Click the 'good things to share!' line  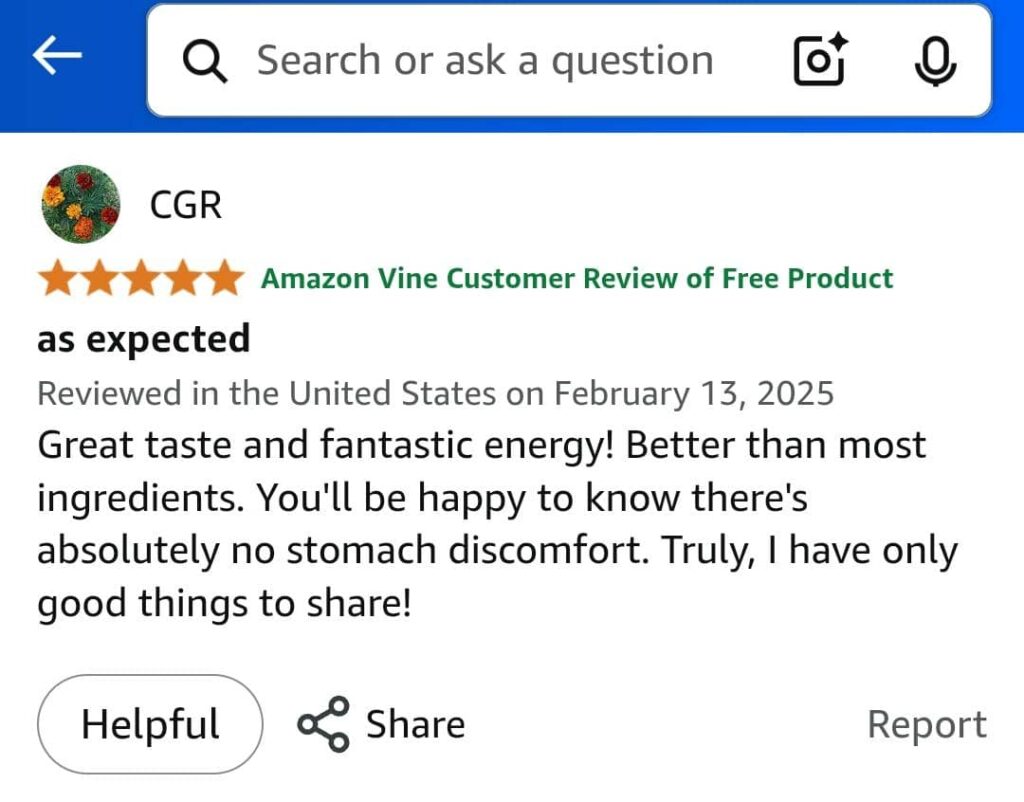(224, 604)
